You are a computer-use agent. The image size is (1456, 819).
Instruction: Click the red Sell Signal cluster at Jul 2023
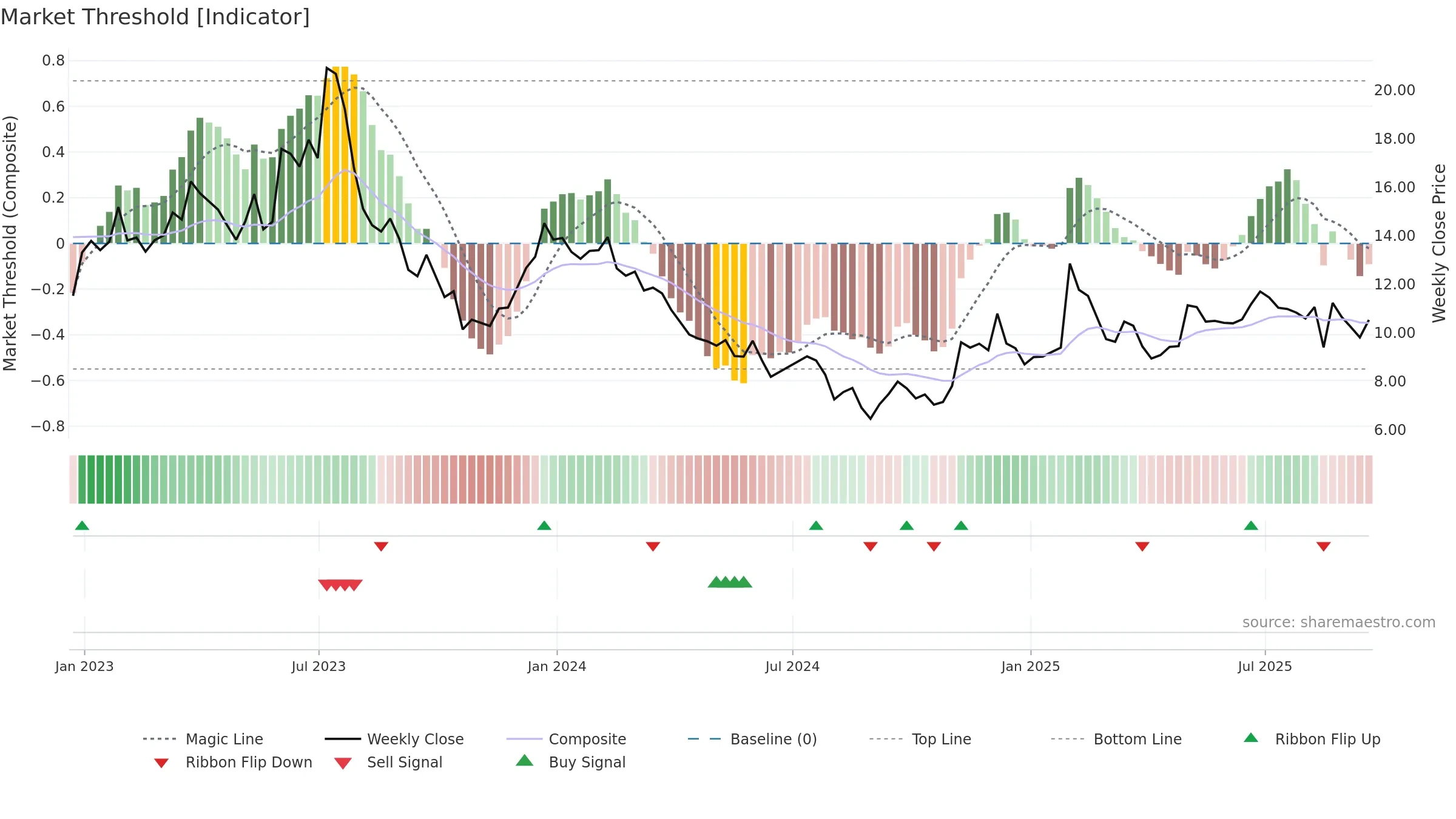click(x=340, y=585)
